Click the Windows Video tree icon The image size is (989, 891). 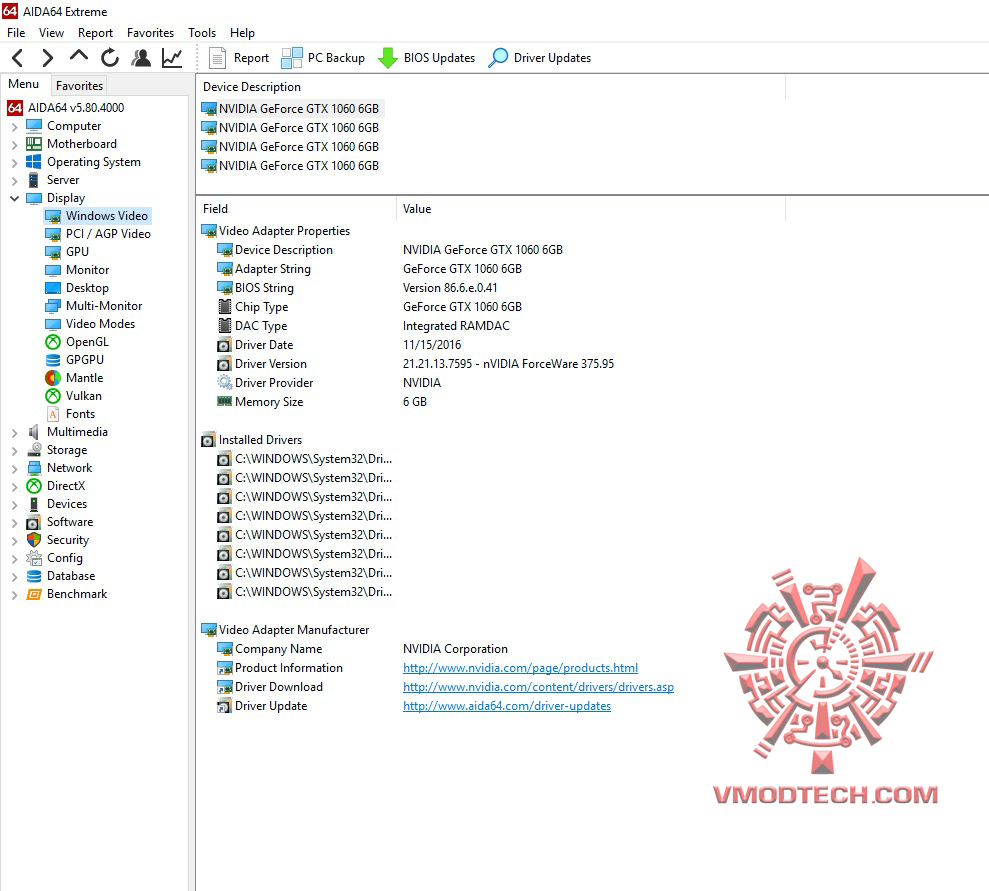(53, 216)
